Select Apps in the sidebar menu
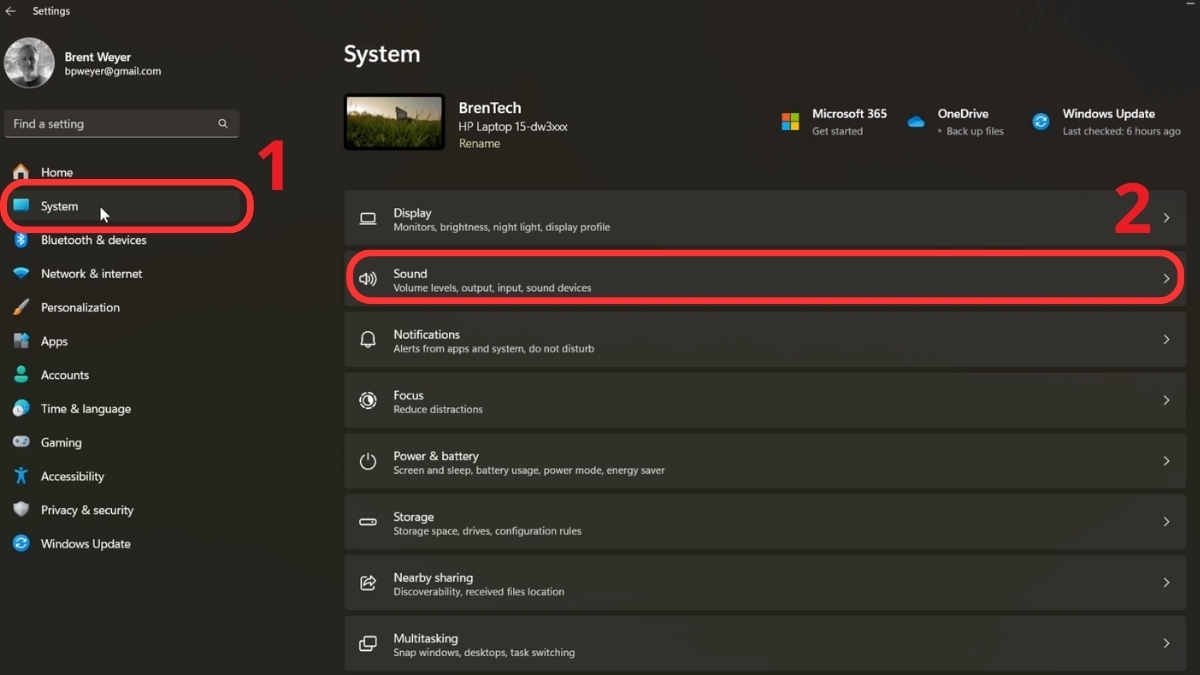The height and width of the screenshot is (675, 1200). pyautogui.click(x=54, y=341)
